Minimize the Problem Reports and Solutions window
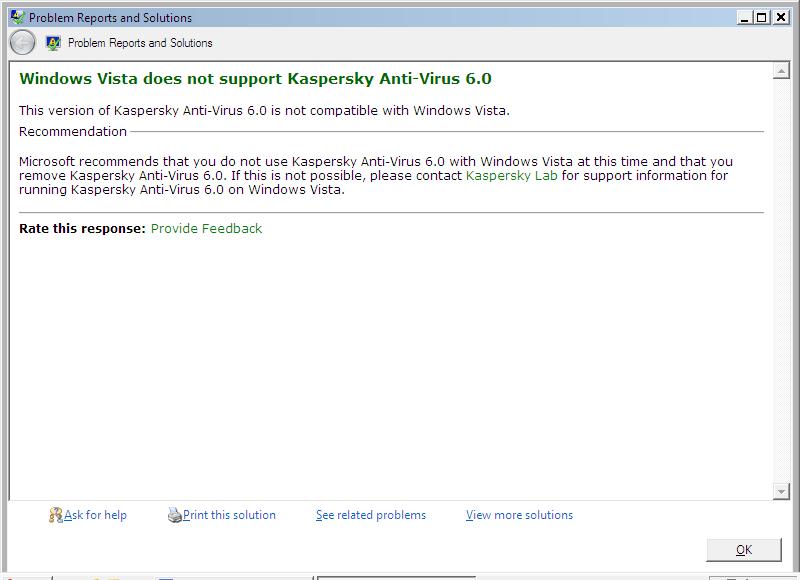 point(745,18)
